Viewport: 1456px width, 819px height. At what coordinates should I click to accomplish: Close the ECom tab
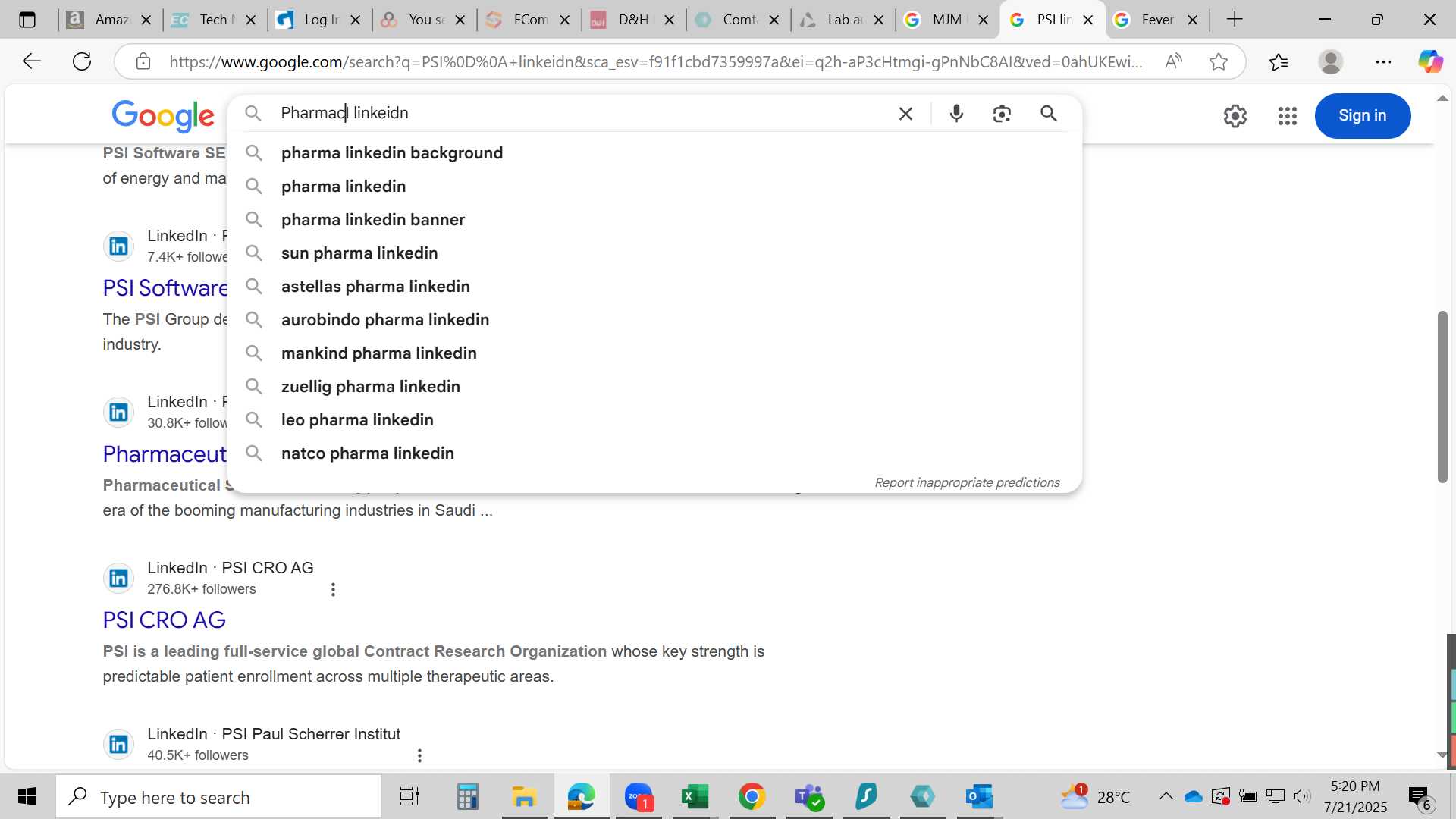coord(565,20)
